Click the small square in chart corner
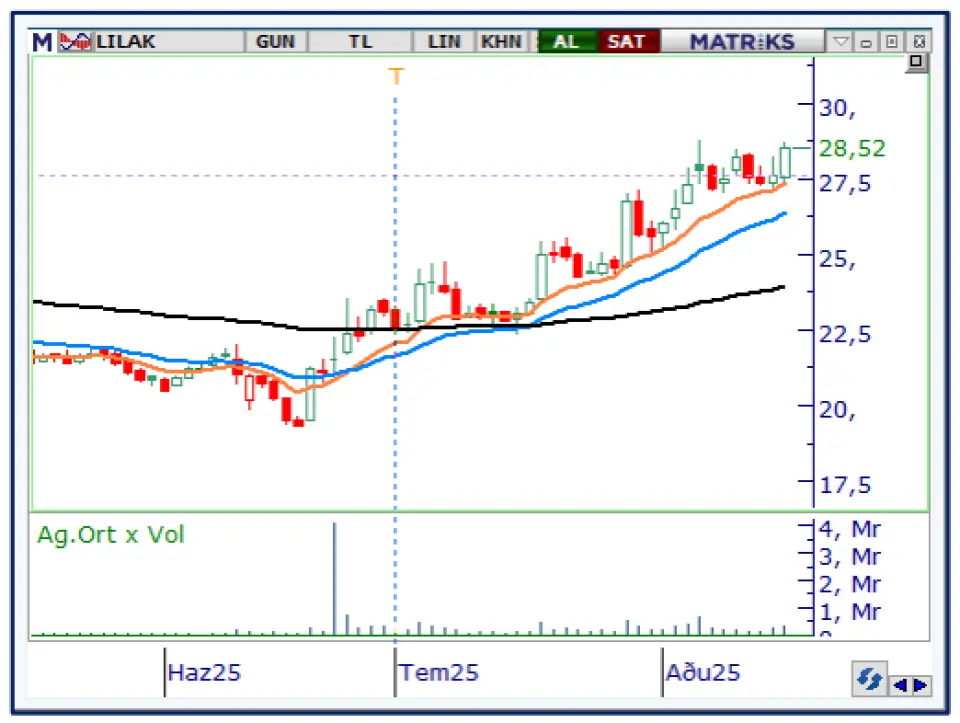The height and width of the screenshot is (723, 960). pyautogui.click(x=916, y=62)
